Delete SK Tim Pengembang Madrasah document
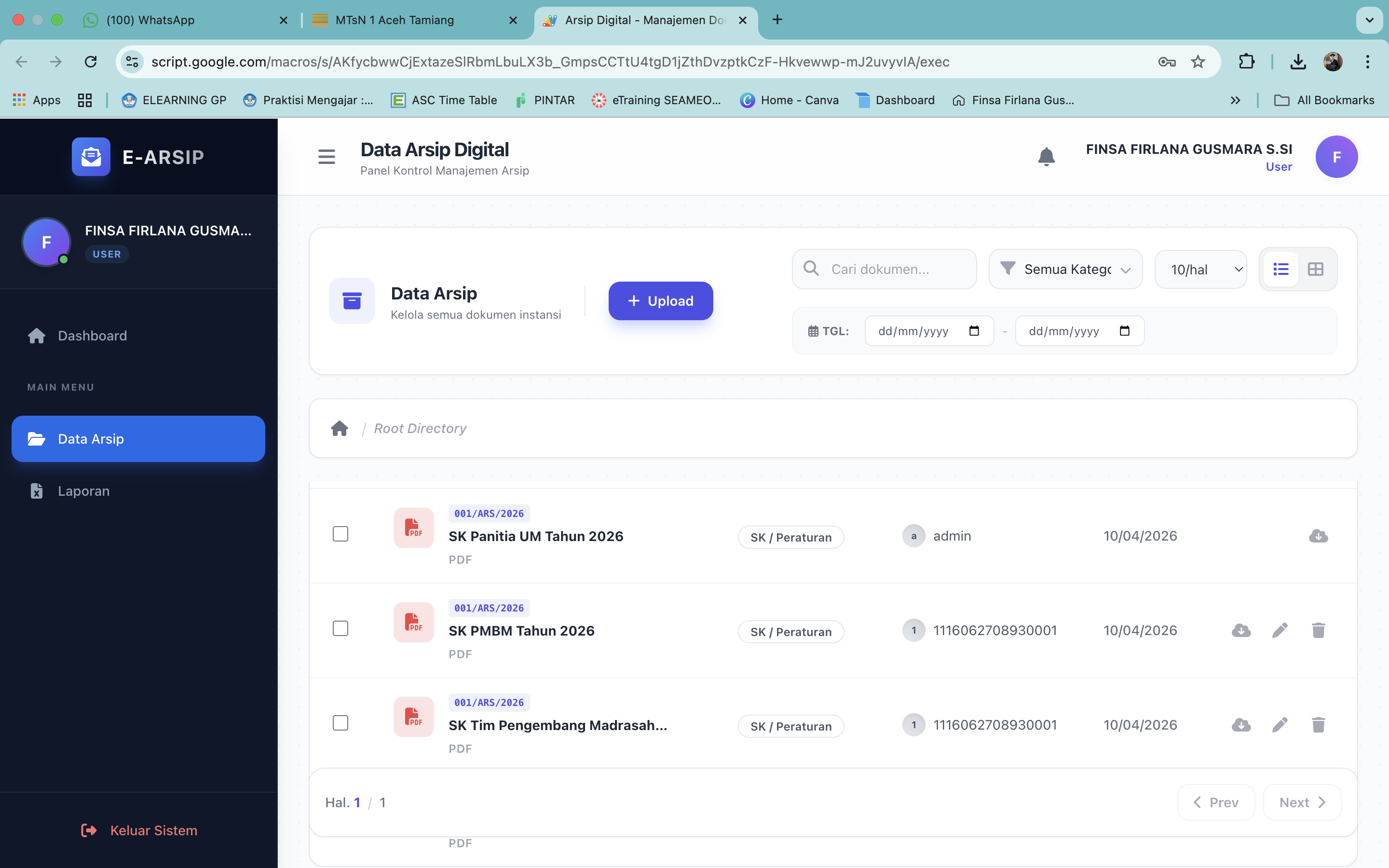Image resolution: width=1389 pixels, height=868 pixels. (x=1318, y=725)
